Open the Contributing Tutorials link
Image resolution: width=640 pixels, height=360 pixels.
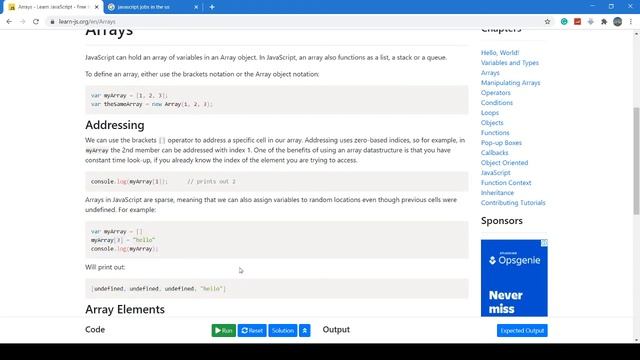(x=513, y=203)
